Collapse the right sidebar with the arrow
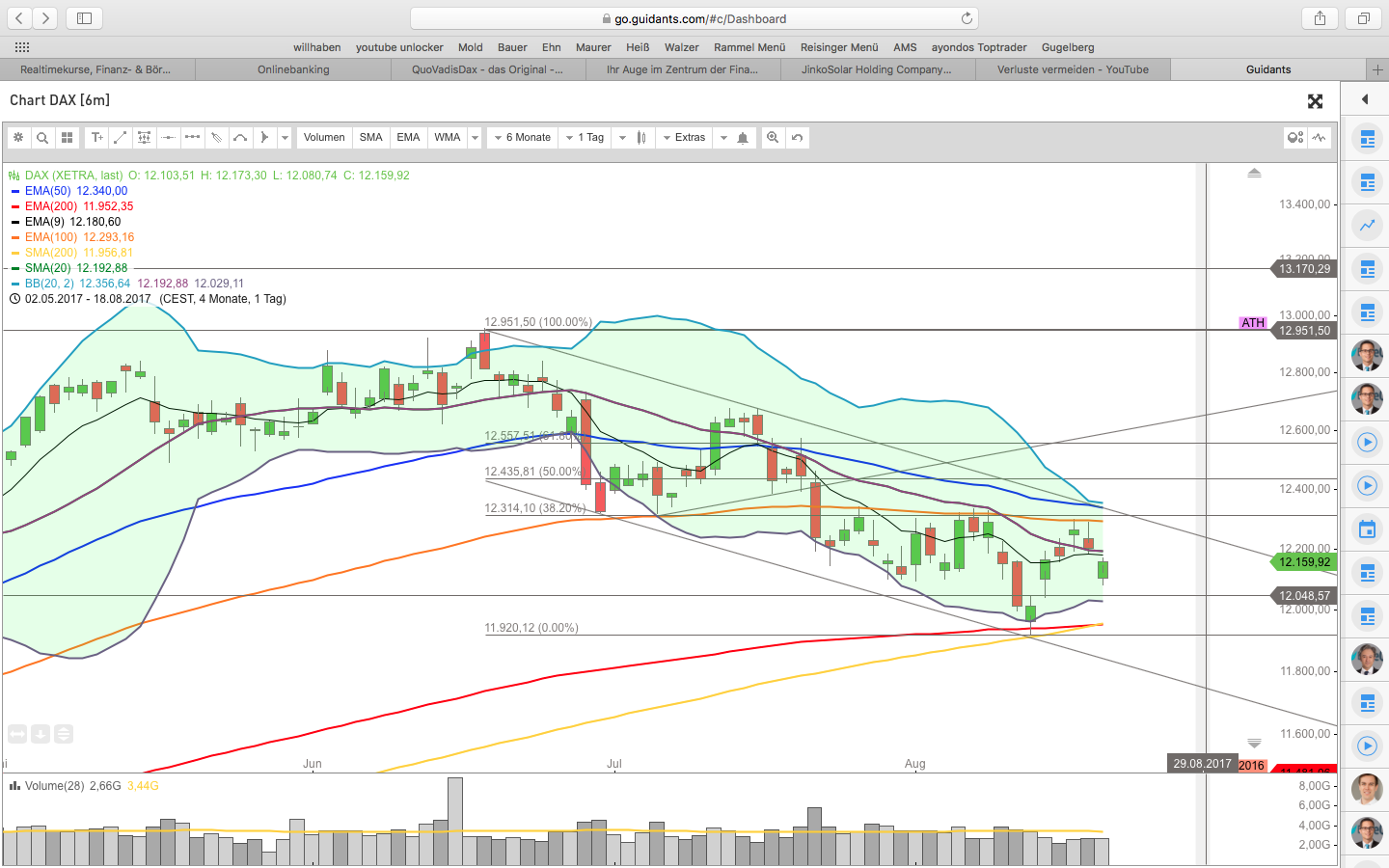This screenshot has width=1389, height=868. click(1365, 99)
